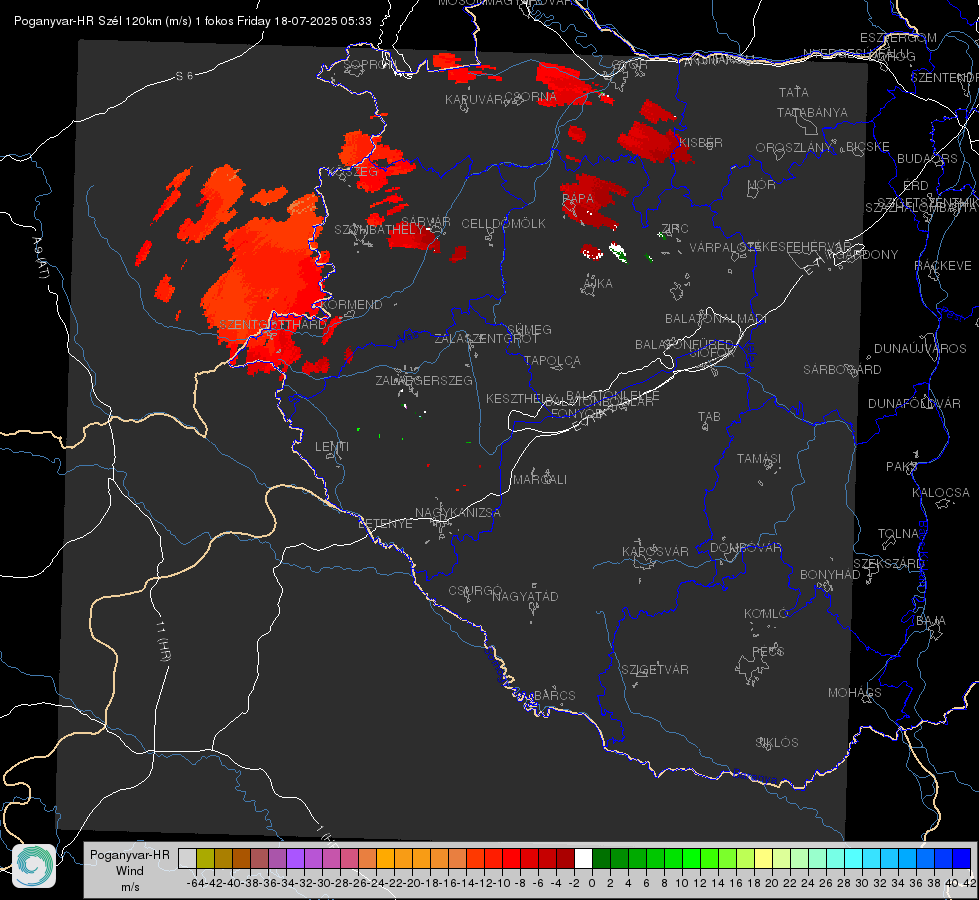979x900 pixels.
Task: Click the white zero-wind swatch in the legend
Action: point(583,859)
